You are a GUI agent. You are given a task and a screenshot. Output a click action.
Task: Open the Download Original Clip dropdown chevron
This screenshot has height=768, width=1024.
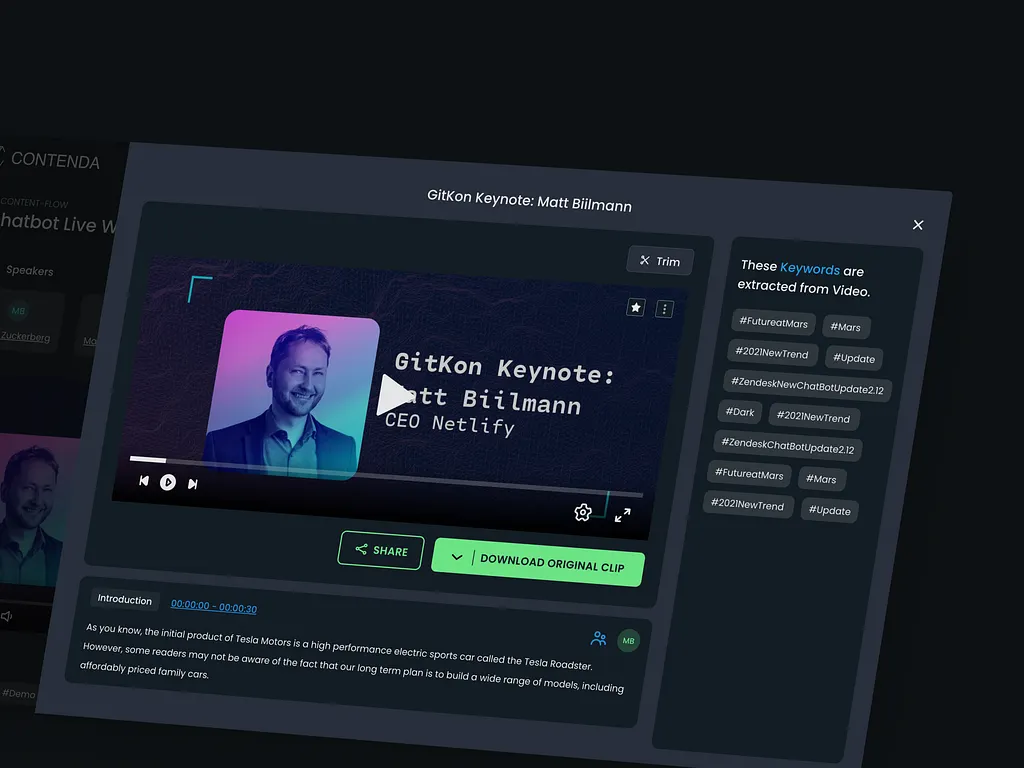[x=457, y=556]
